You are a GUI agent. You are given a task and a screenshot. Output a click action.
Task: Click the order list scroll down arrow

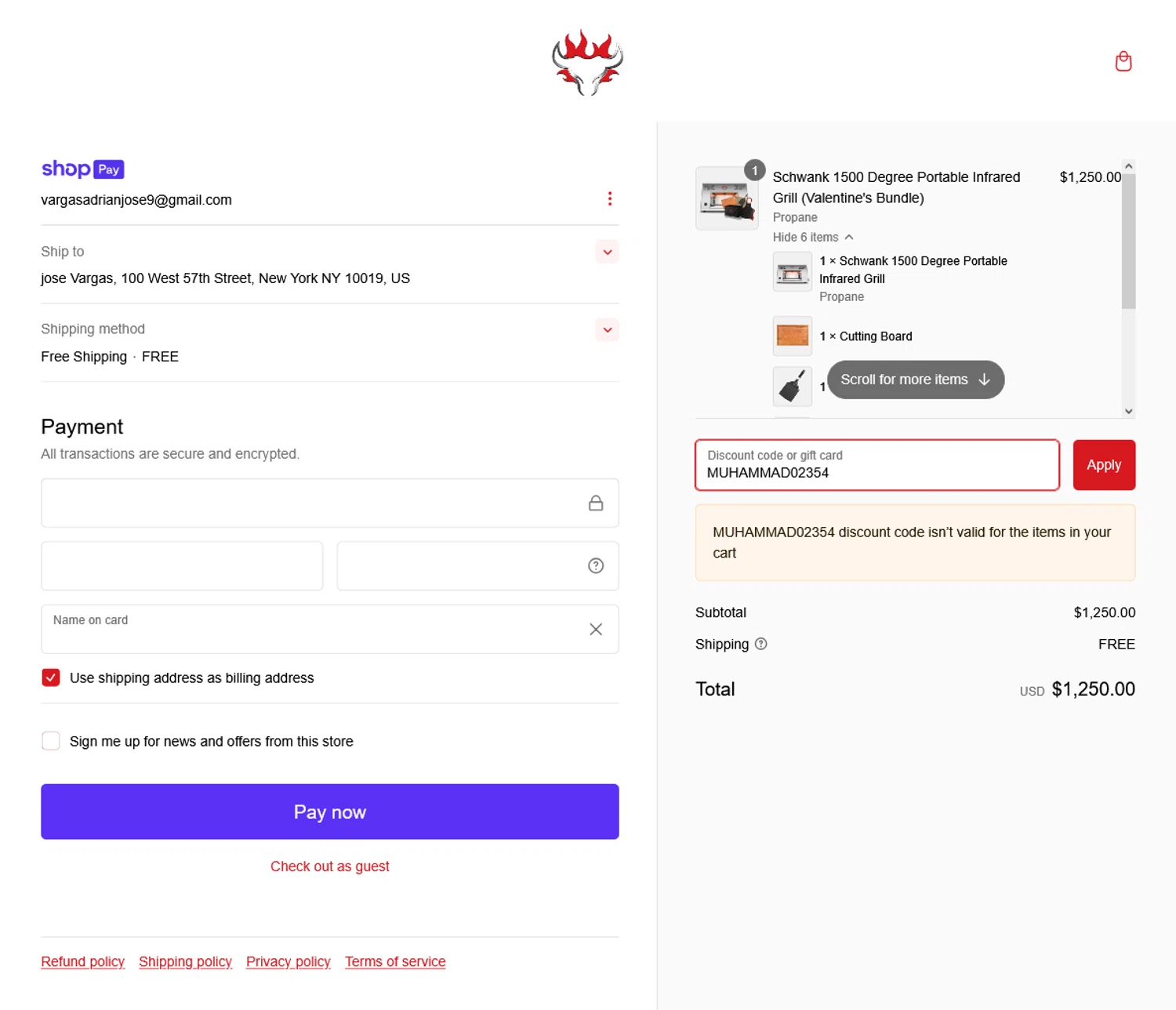tap(1128, 411)
